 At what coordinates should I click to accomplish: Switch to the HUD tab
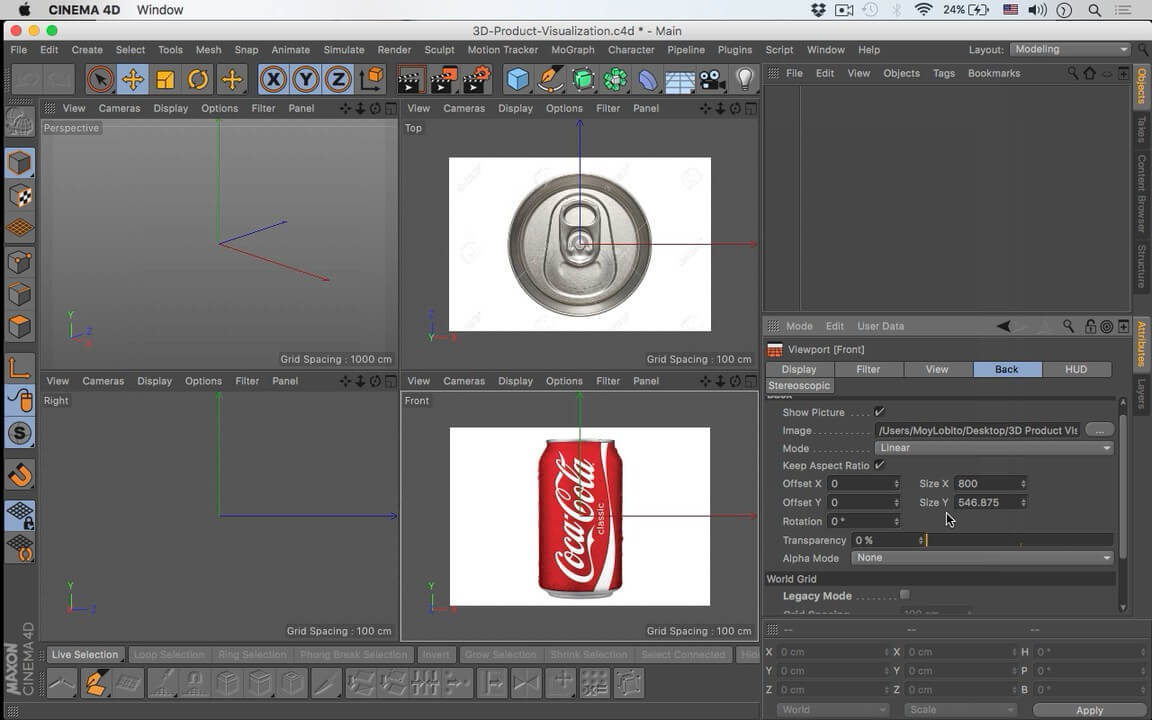pos(1075,369)
